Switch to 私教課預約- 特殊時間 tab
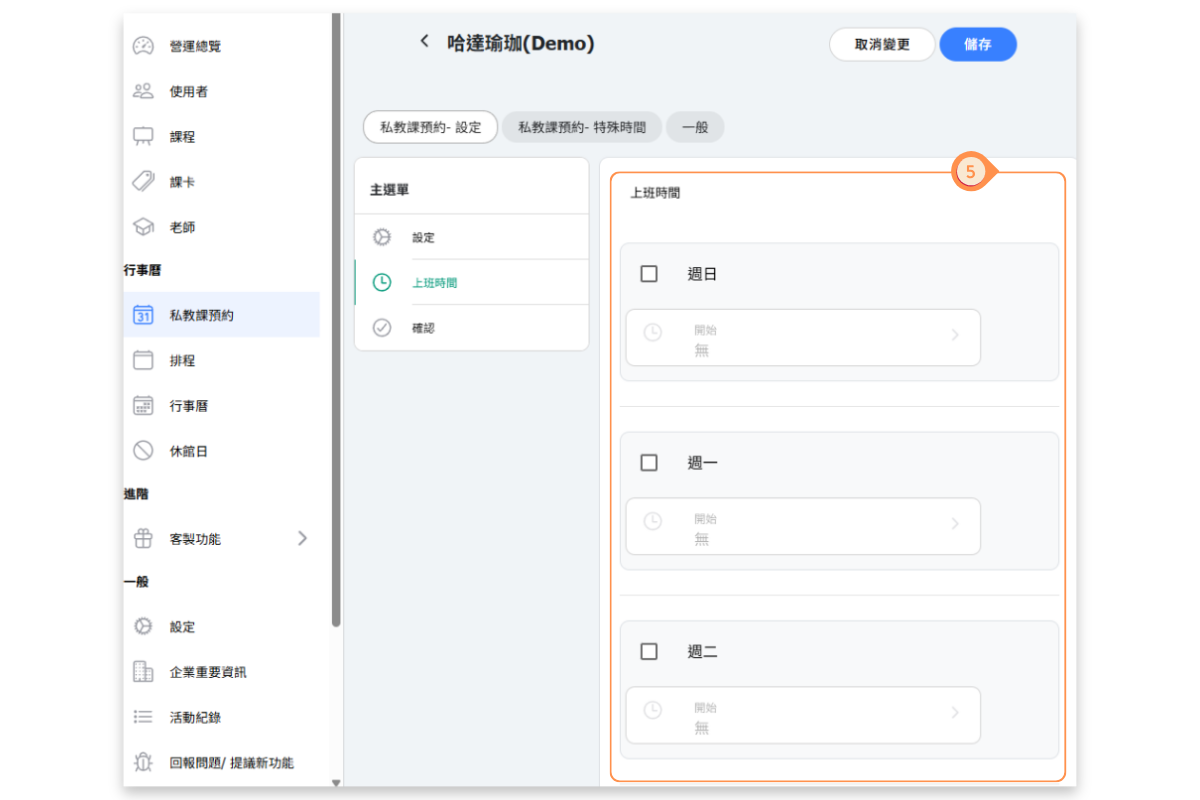1200x800 pixels. tap(581, 128)
